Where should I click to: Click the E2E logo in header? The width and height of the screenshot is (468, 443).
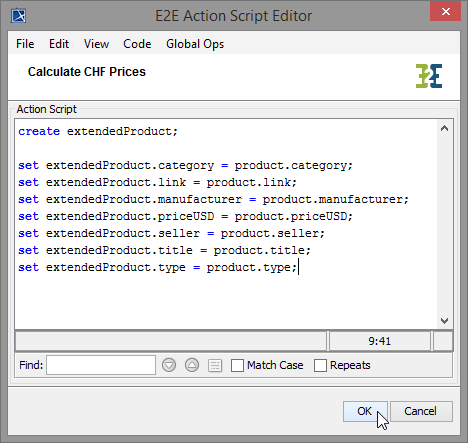click(x=429, y=76)
